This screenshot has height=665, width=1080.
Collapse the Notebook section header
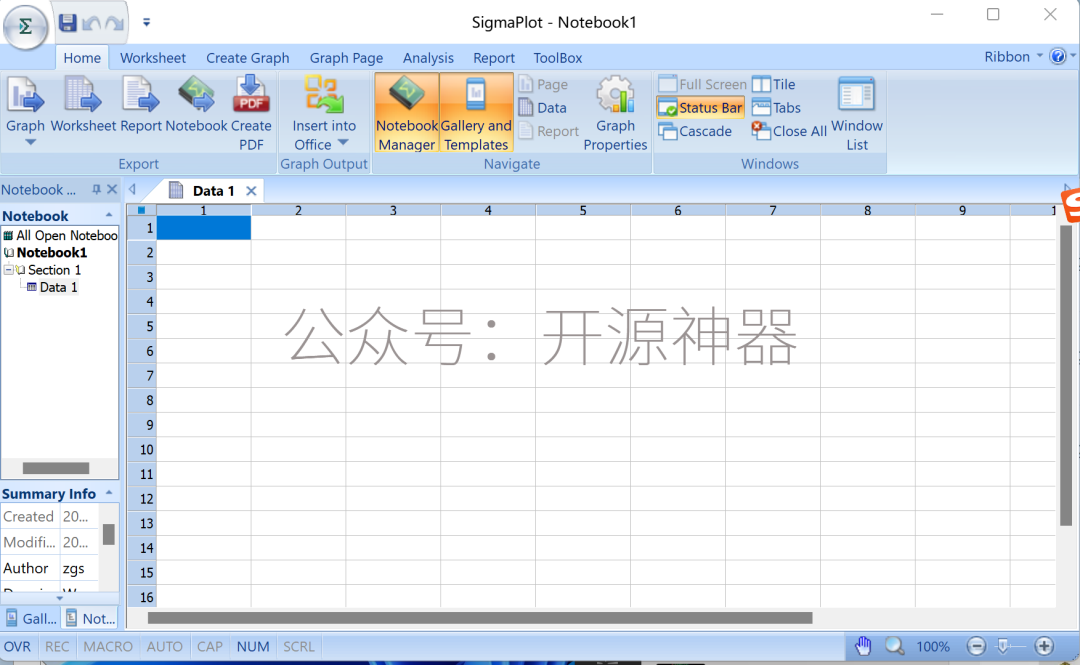pos(109,216)
